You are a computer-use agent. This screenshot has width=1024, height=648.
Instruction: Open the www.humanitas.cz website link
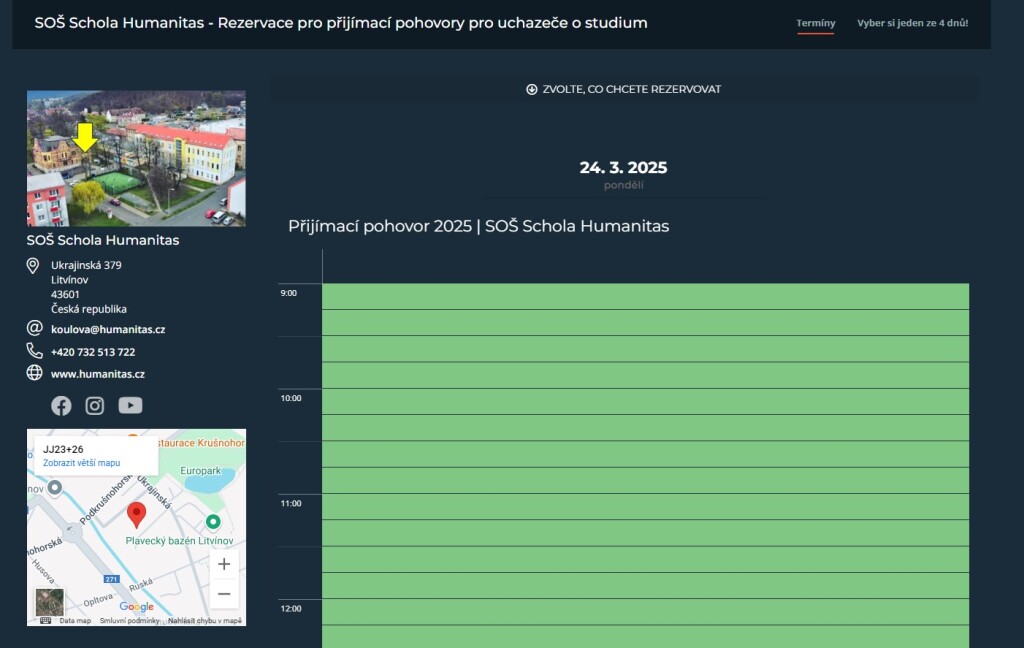tap(98, 374)
